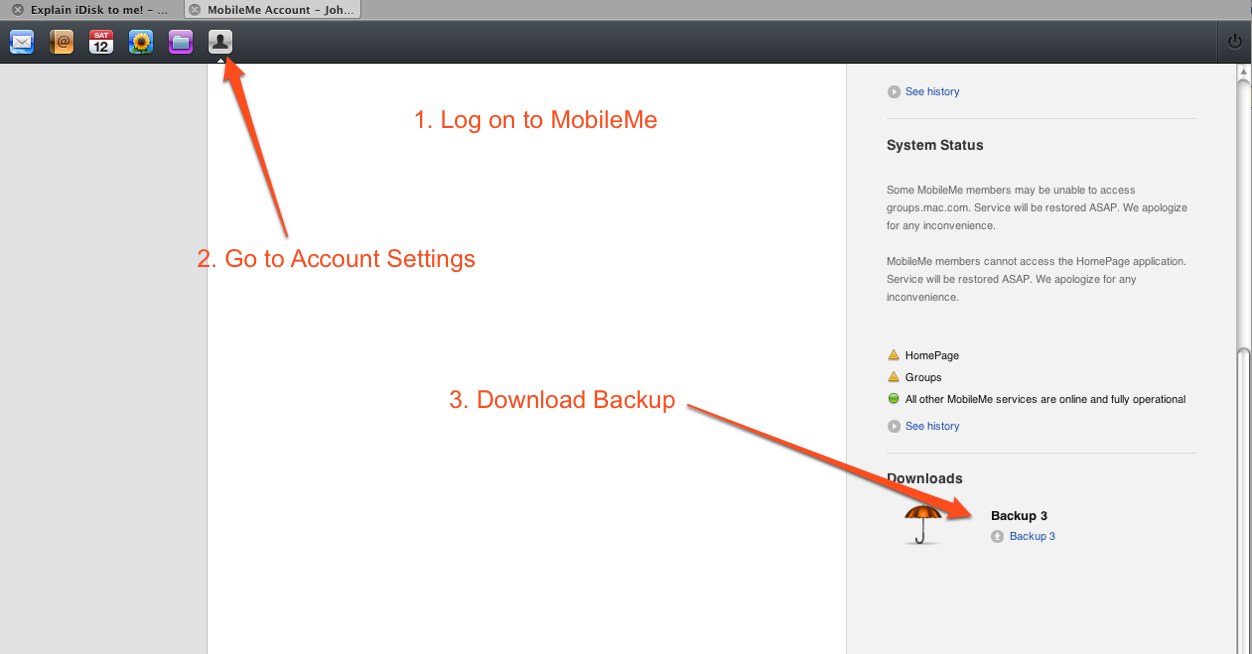Open the Calendar icon in the toolbar

pyautogui.click(x=100, y=41)
